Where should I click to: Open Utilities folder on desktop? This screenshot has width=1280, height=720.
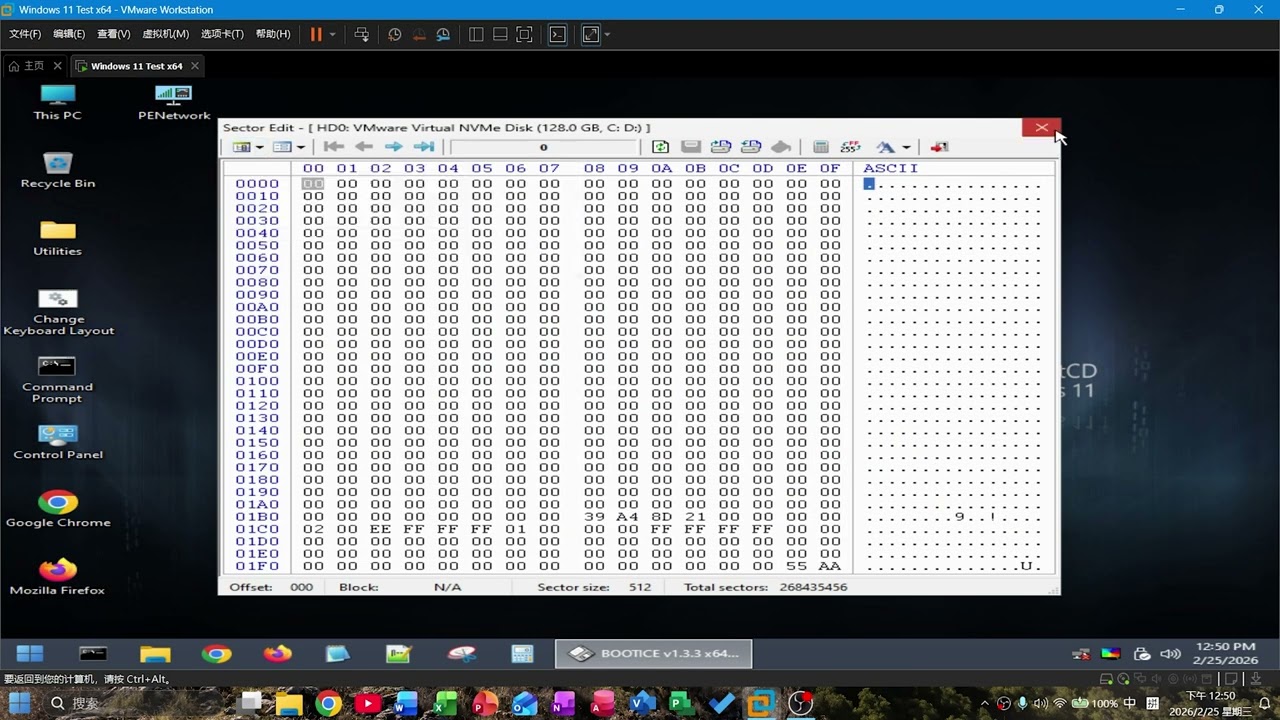pyautogui.click(x=58, y=238)
